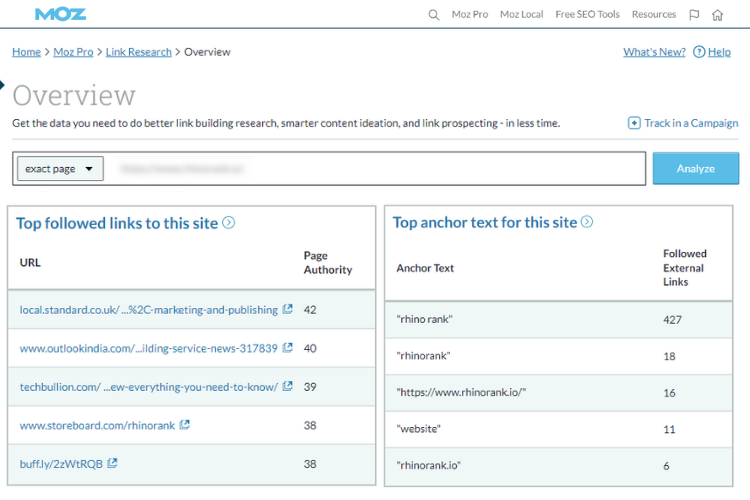
Task: Click the "https://www.rhinorank.io/" anchor cell
Action: (x=461, y=392)
